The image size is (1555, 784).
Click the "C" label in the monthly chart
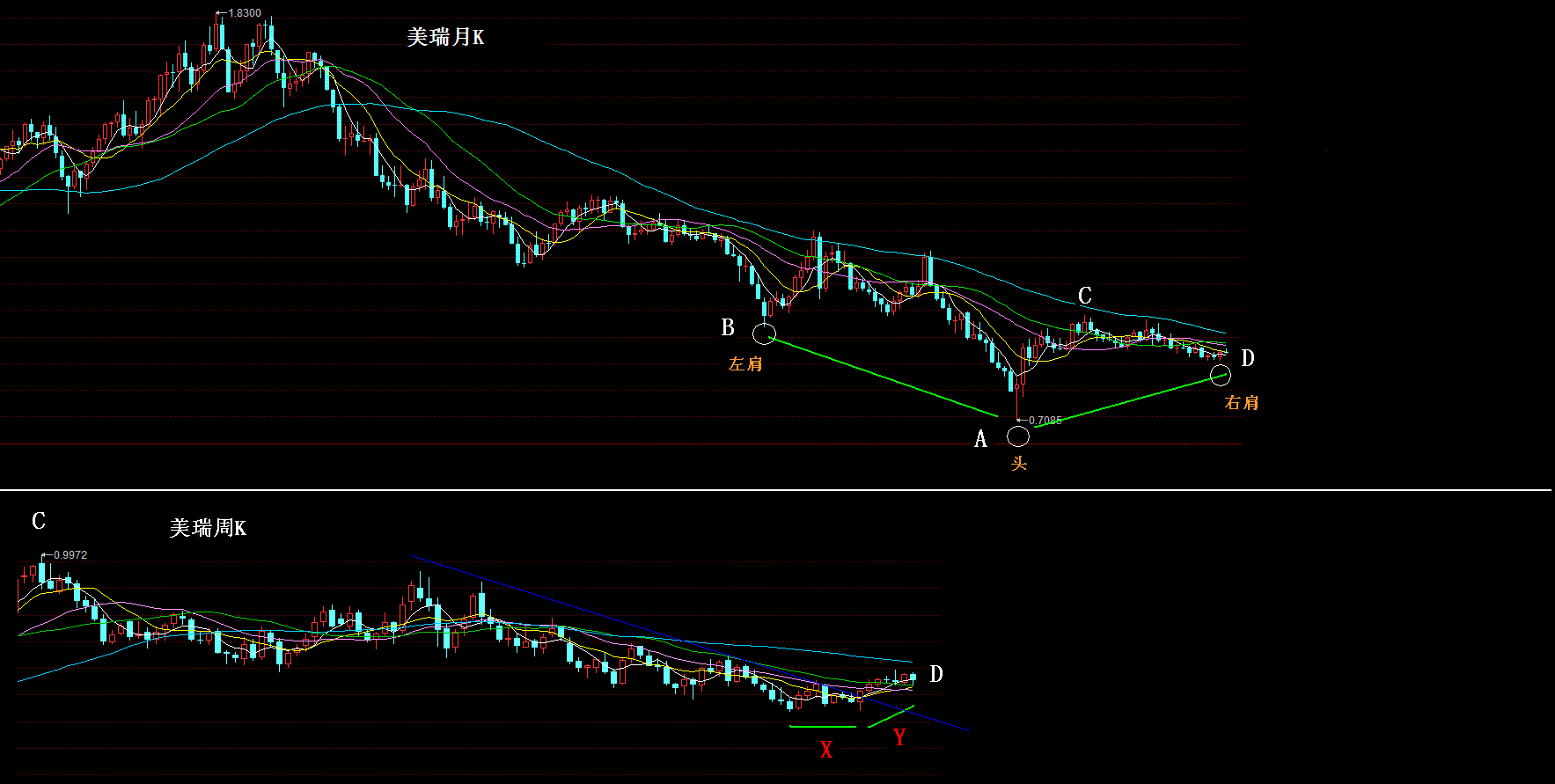click(x=1085, y=296)
